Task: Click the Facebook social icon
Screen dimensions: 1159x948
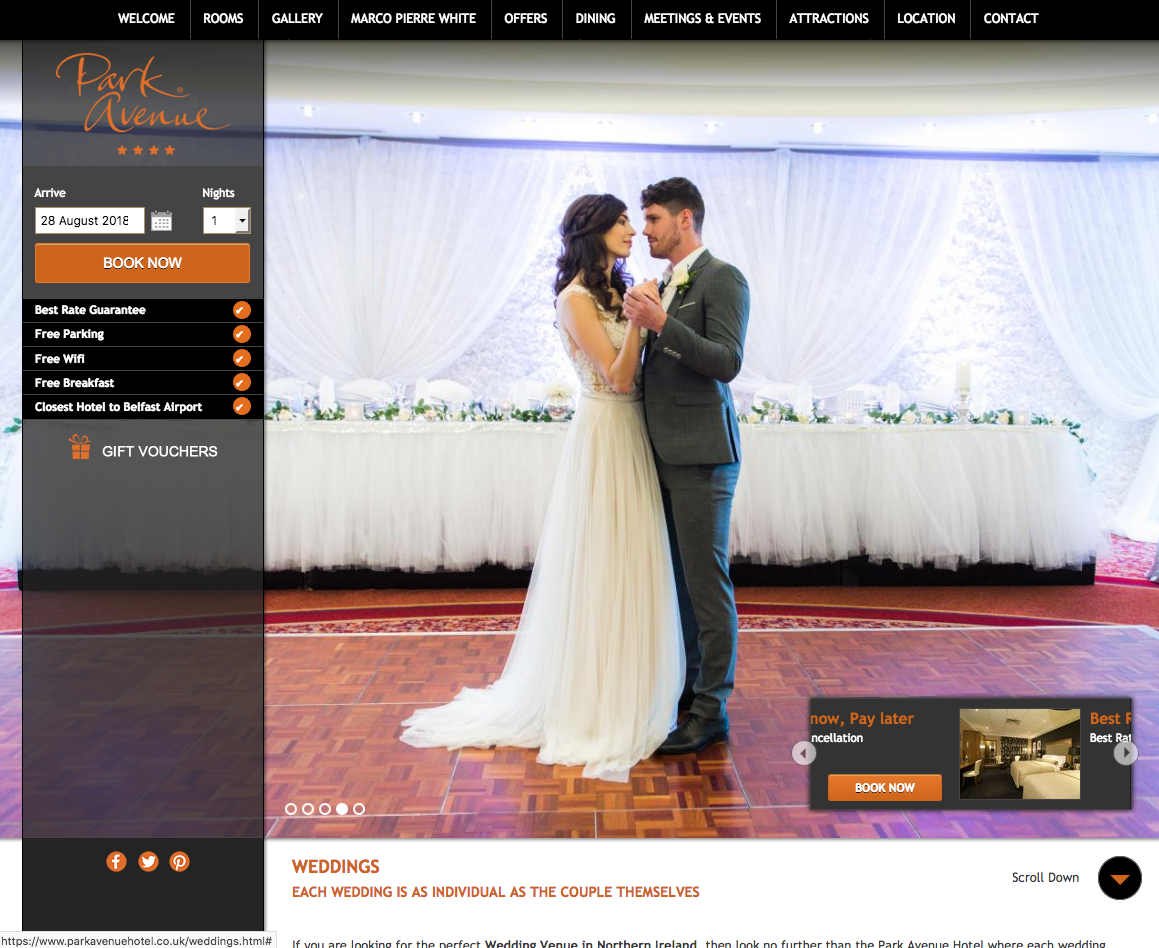Action: pos(117,861)
